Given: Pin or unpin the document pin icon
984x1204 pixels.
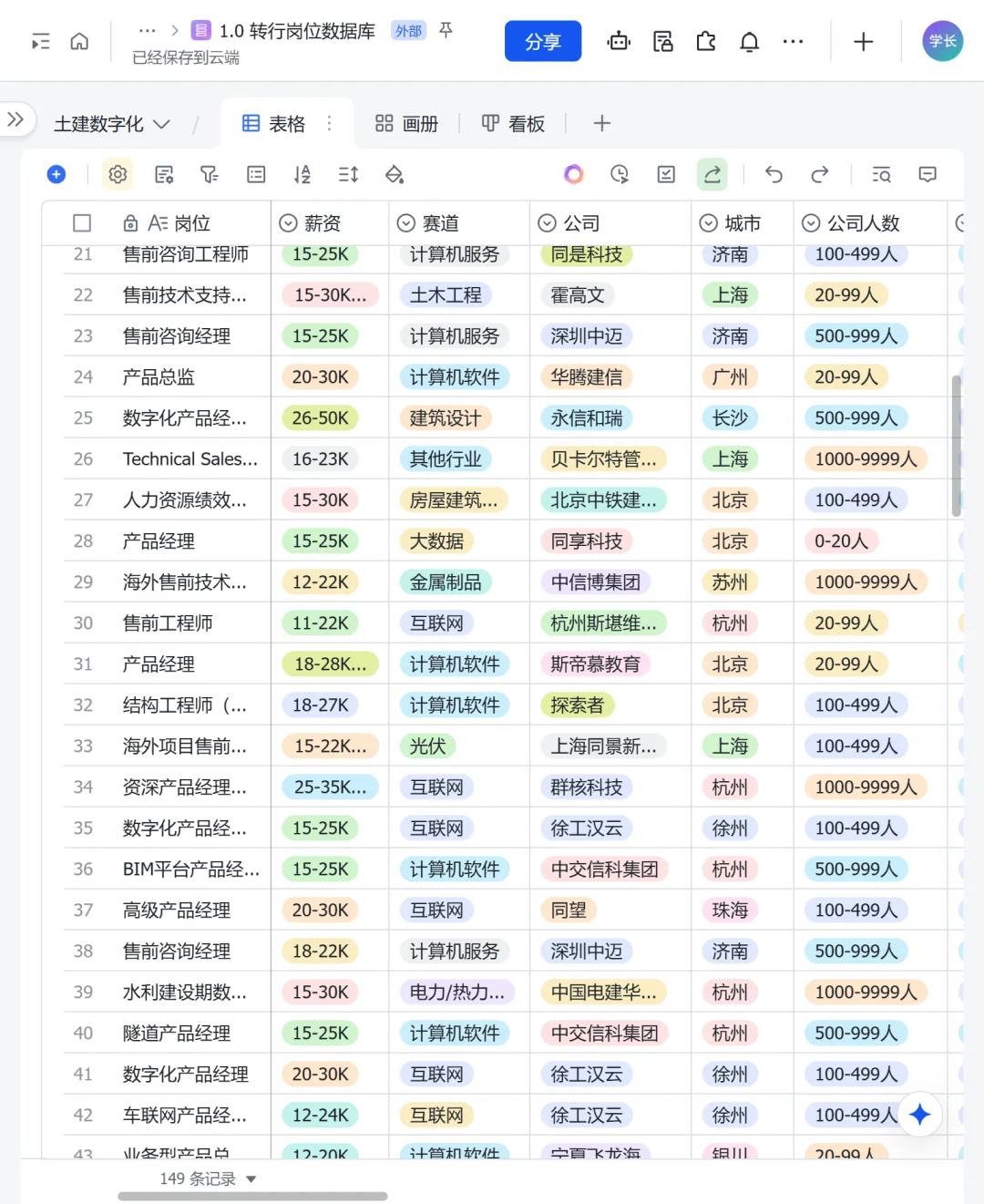Looking at the screenshot, I should [446, 30].
